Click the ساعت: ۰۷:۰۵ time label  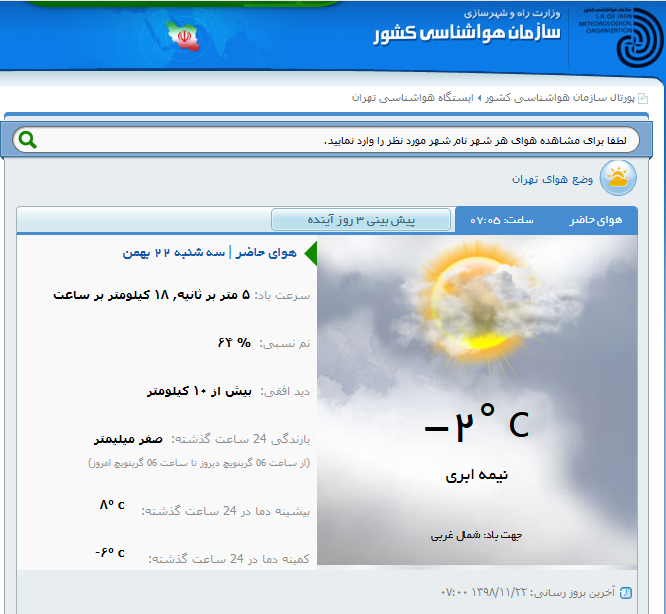(502, 220)
